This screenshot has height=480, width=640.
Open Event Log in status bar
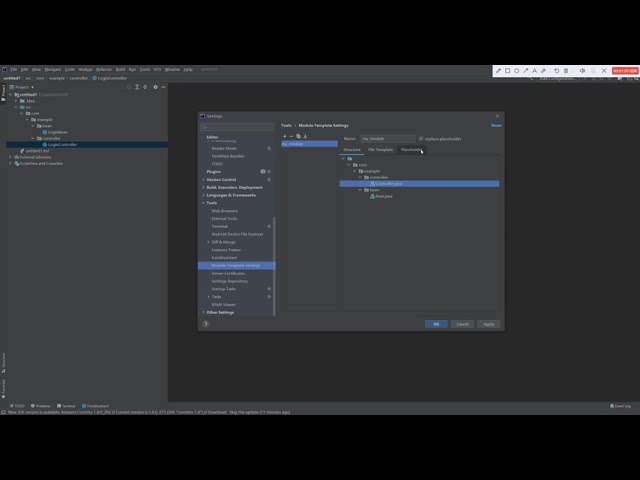(x=620, y=406)
